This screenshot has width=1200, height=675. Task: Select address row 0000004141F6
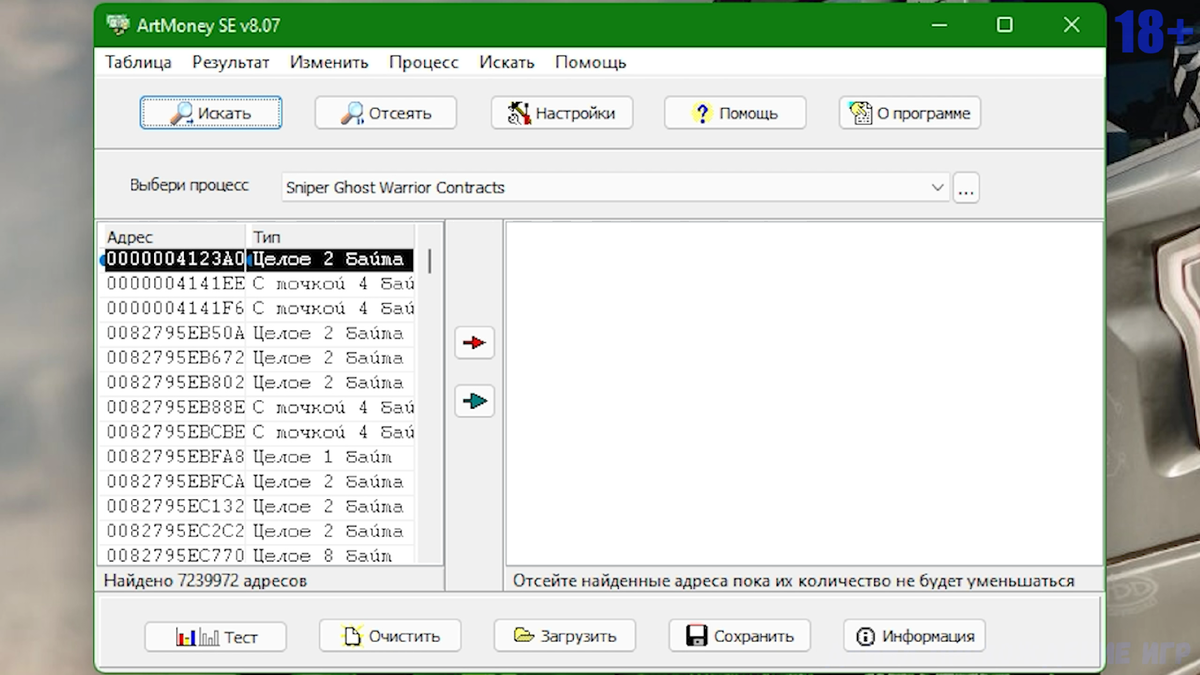pyautogui.click(x=259, y=309)
